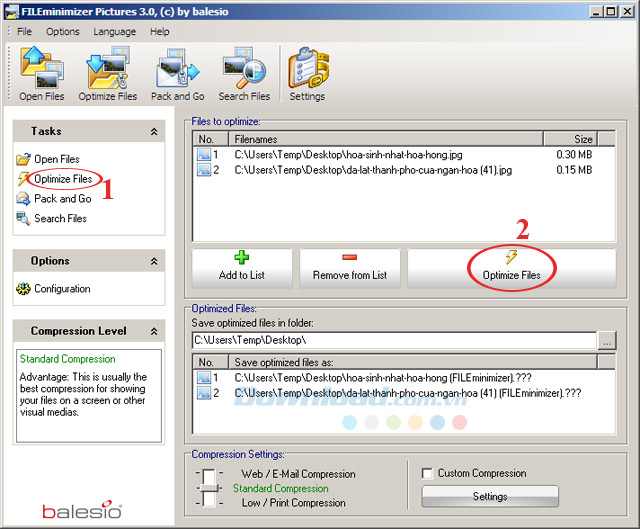
Task: Select Optimize Files in the Tasks panel
Action: point(63,179)
